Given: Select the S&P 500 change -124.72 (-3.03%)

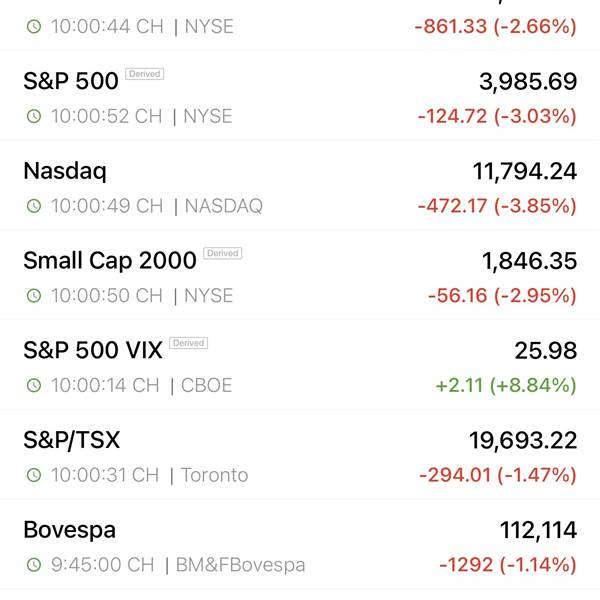Looking at the screenshot, I should pos(497,116).
